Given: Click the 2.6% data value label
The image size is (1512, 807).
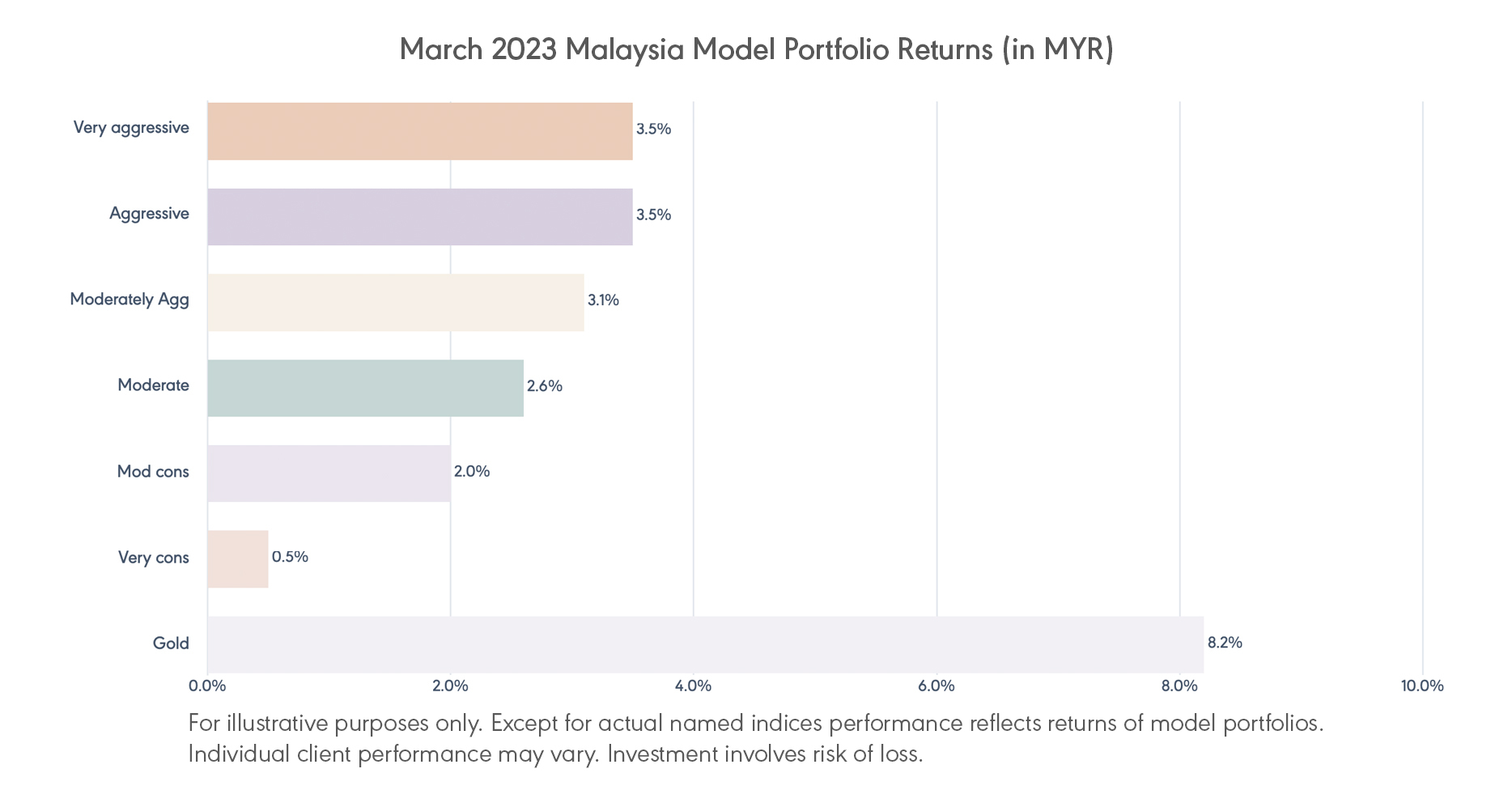Looking at the screenshot, I should coord(544,386).
